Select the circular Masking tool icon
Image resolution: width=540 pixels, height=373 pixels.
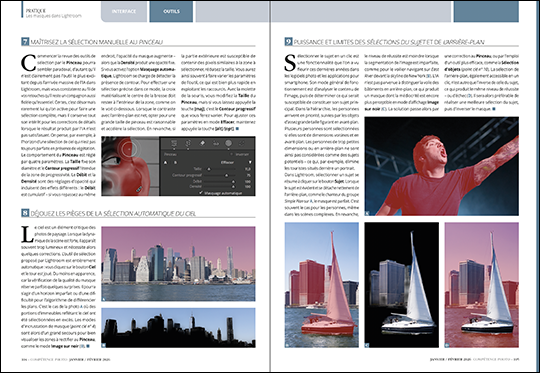coord(228,143)
